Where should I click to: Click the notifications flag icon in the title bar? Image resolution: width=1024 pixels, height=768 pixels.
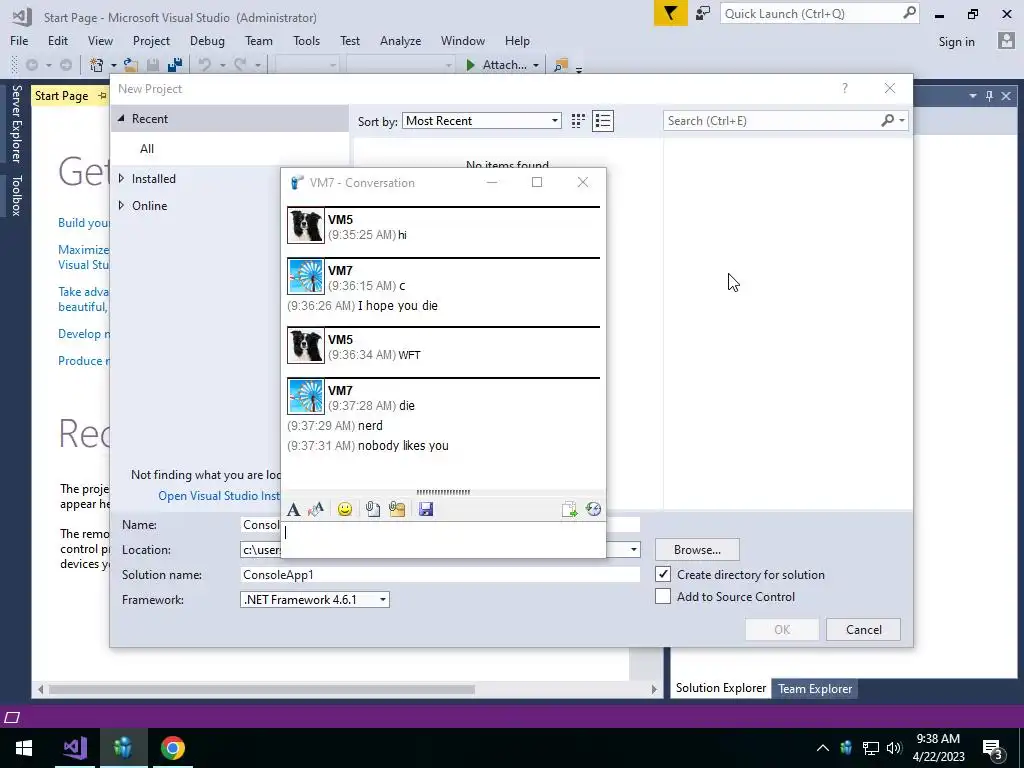tap(671, 13)
